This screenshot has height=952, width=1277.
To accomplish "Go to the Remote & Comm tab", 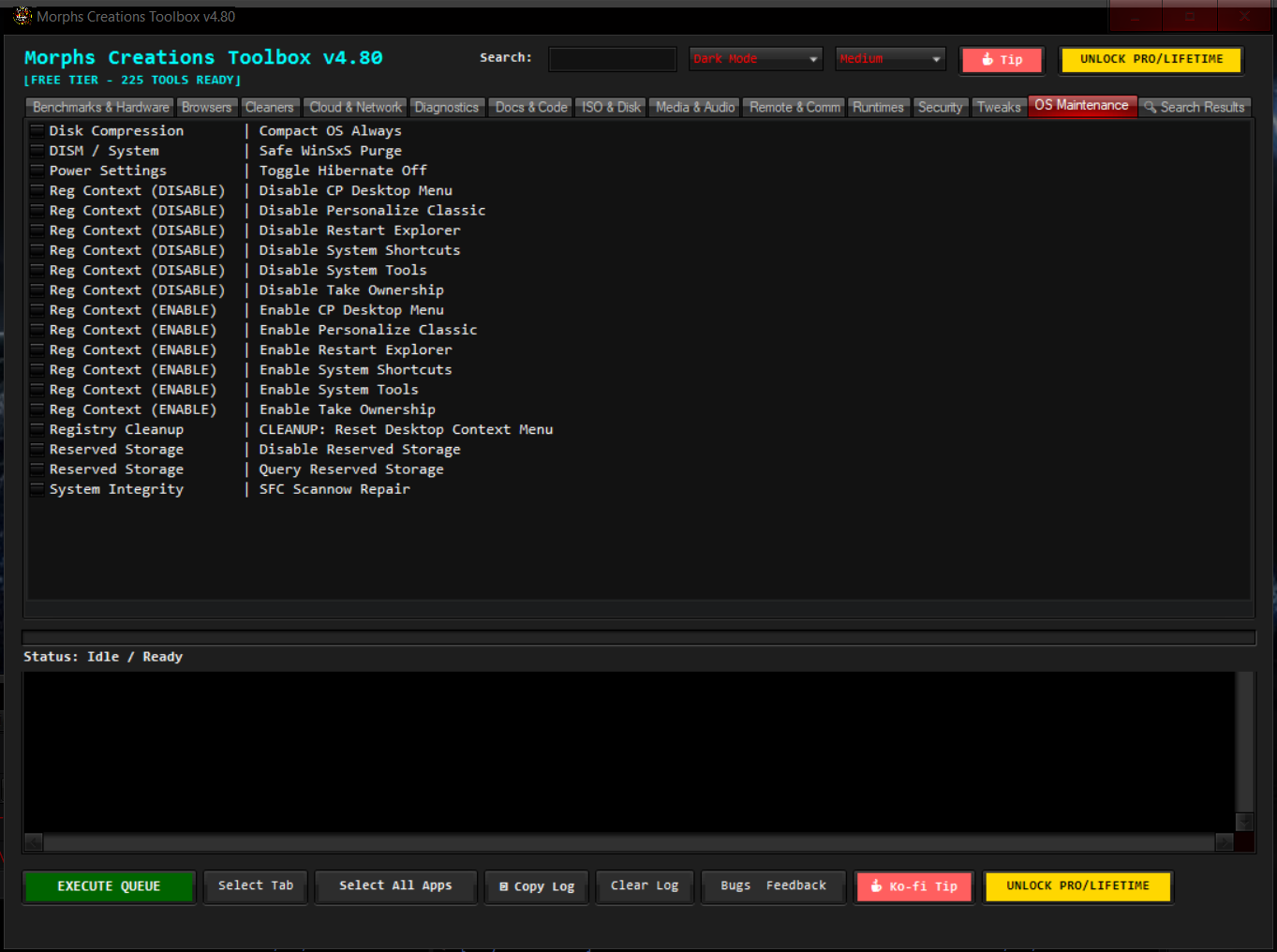I will (794, 108).
